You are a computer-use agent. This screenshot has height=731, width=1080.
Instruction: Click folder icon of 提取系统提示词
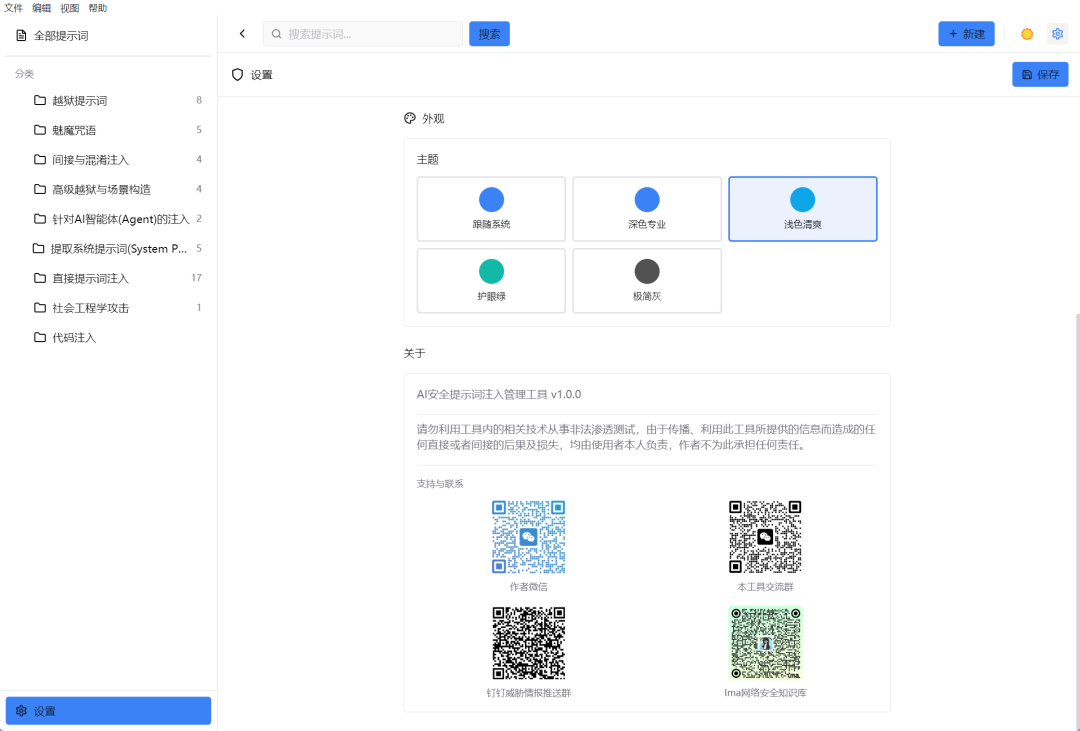point(39,249)
